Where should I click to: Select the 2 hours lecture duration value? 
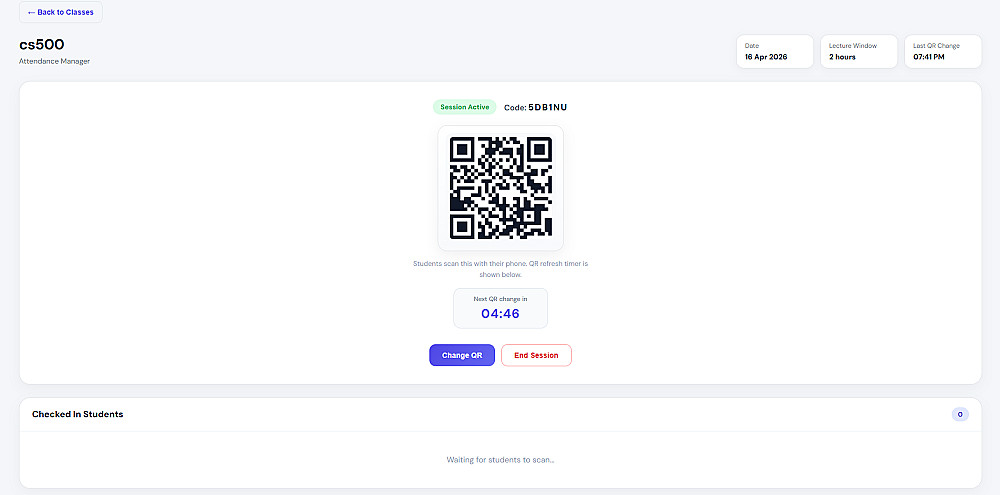(x=842, y=57)
